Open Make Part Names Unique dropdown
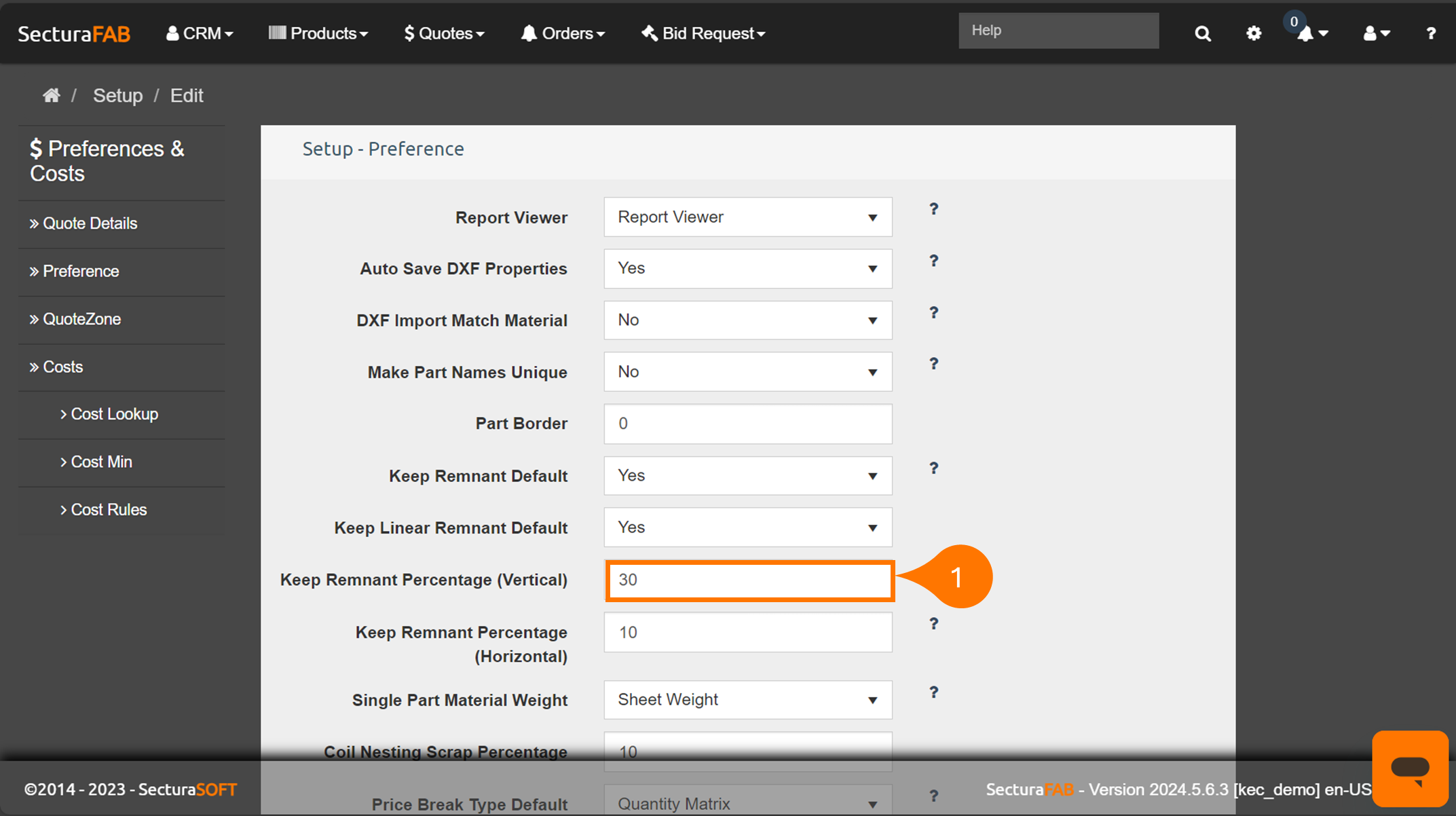The width and height of the screenshot is (1456, 816). click(x=747, y=372)
